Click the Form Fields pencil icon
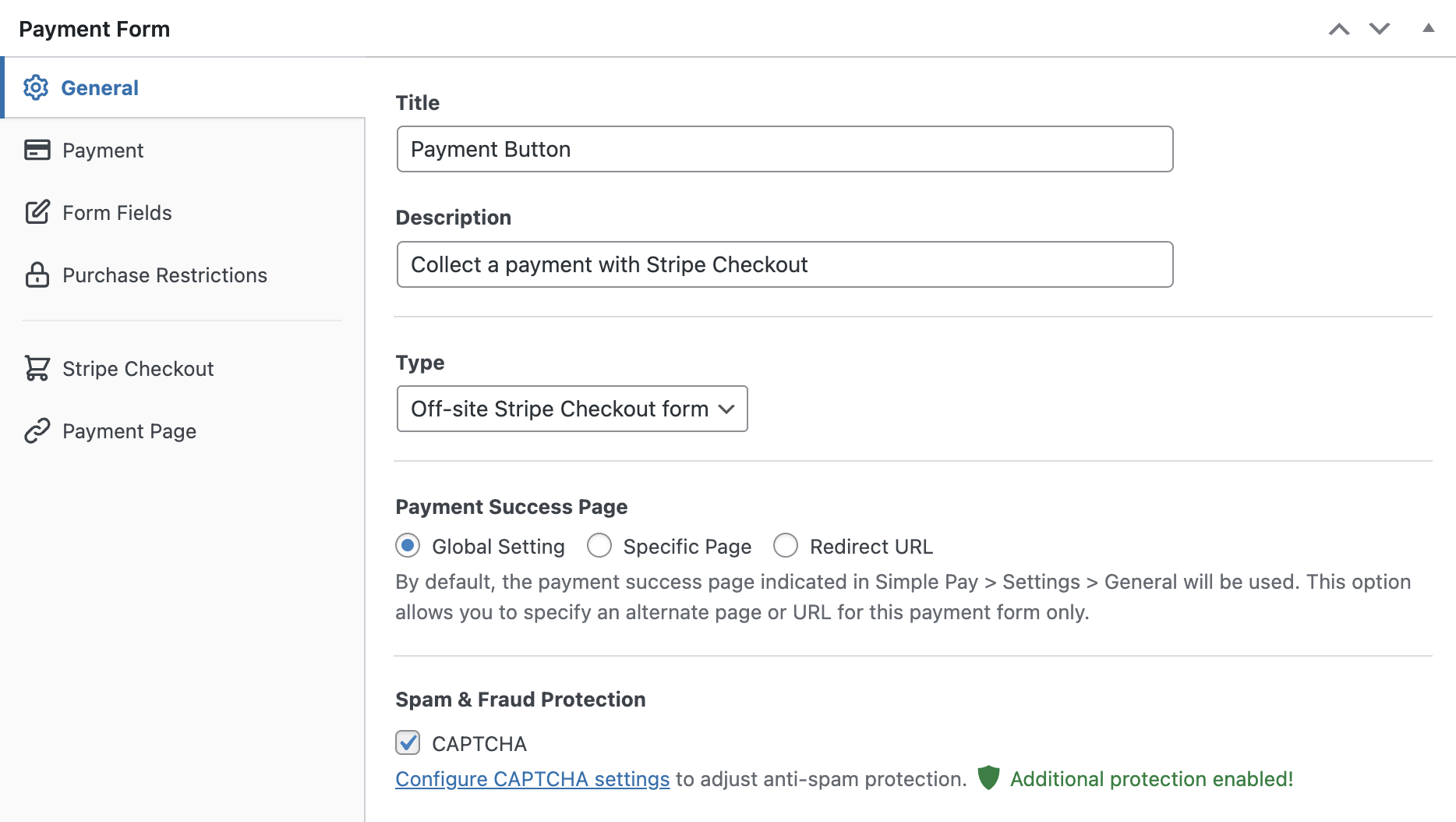The image size is (1456, 822). click(x=37, y=212)
